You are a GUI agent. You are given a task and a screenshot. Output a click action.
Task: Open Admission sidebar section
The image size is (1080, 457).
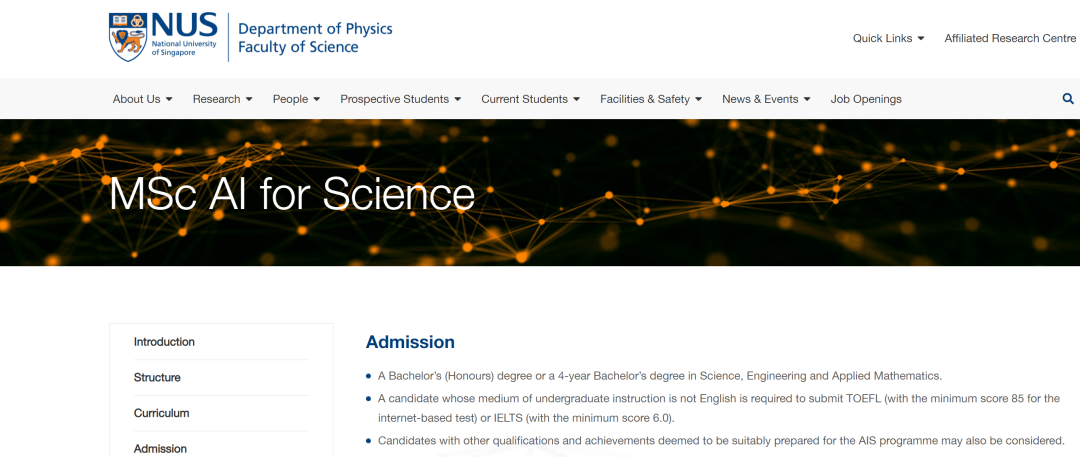click(x=160, y=449)
